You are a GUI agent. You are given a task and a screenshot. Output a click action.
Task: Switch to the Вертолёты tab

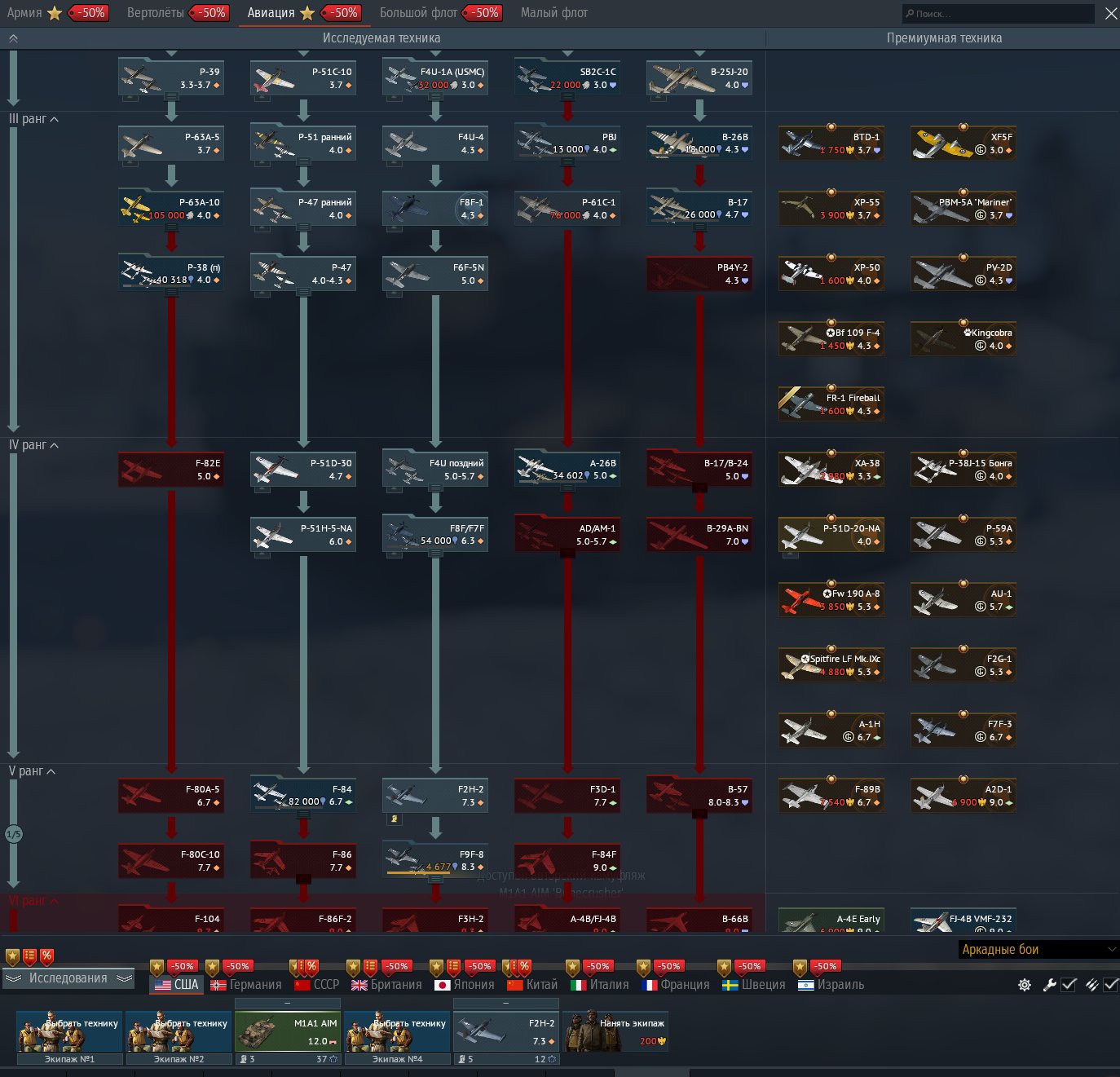156,13
